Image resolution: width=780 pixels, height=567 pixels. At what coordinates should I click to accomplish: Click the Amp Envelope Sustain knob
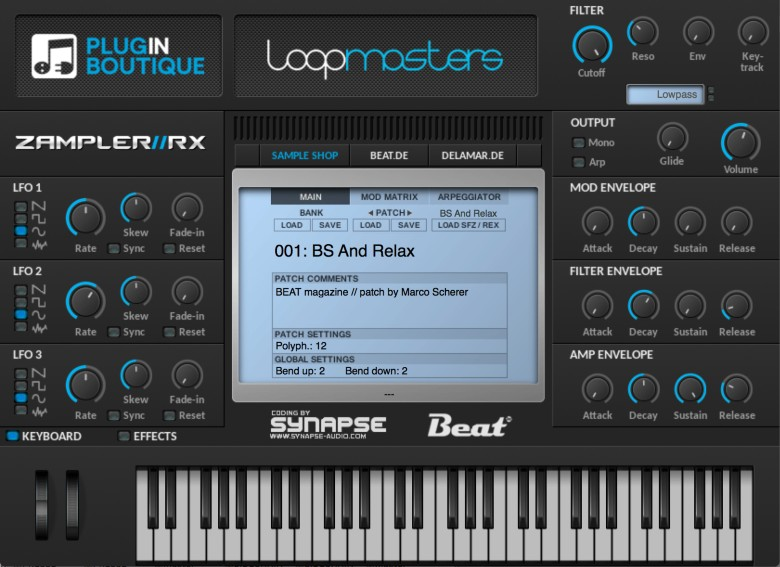point(690,389)
